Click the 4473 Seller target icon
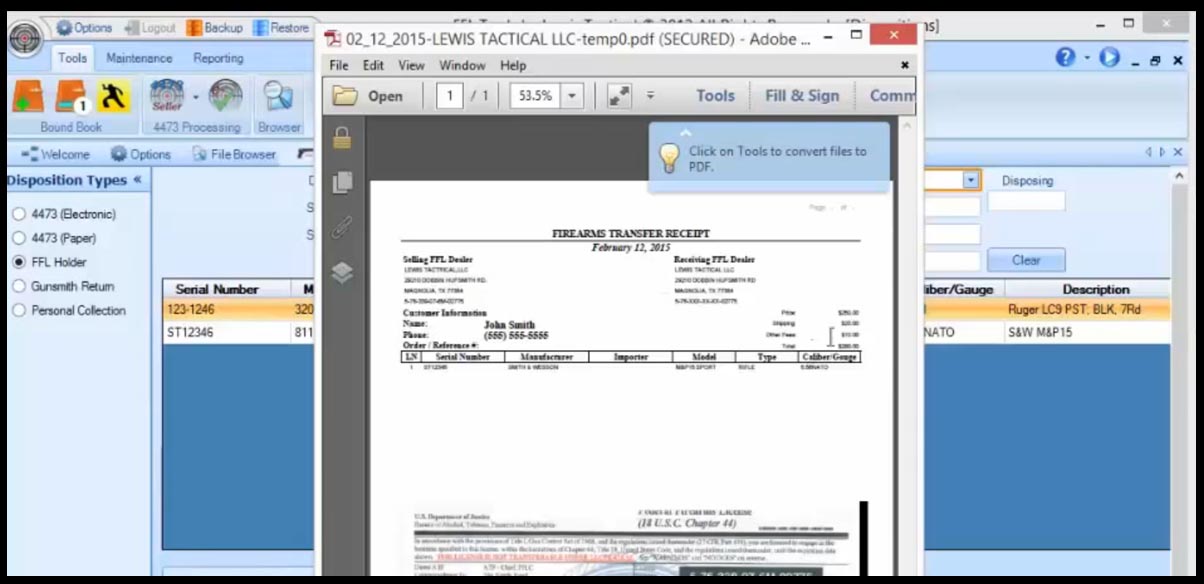The height and width of the screenshot is (584, 1204). [167, 96]
